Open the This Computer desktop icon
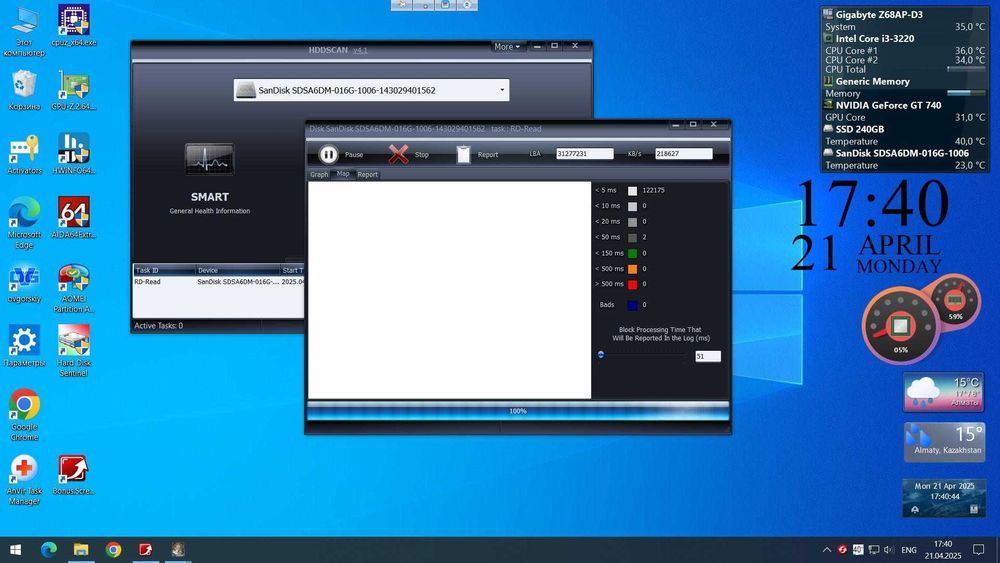Viewport: 1000px width, 563px height. point(24,32)
